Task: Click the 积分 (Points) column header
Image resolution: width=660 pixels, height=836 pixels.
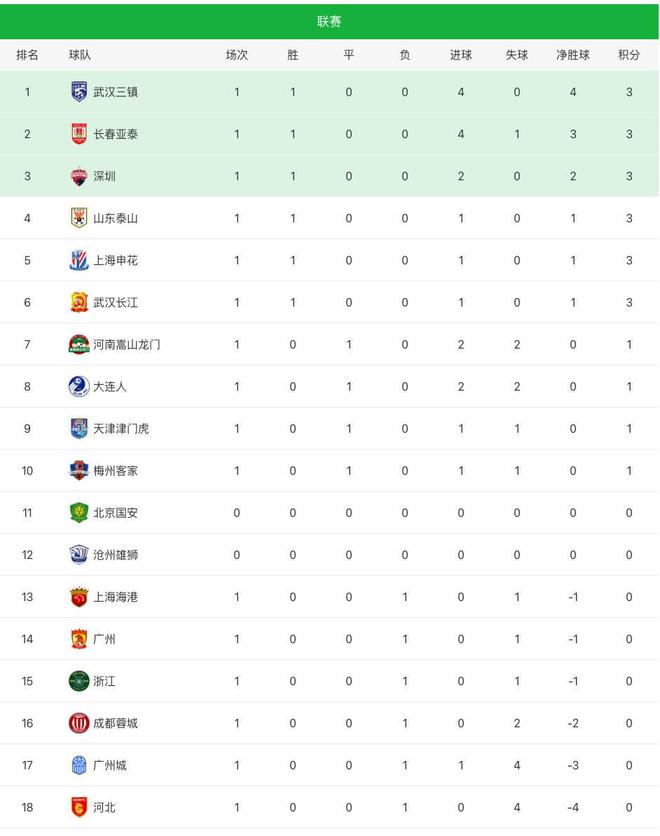Action: [629, 55]
